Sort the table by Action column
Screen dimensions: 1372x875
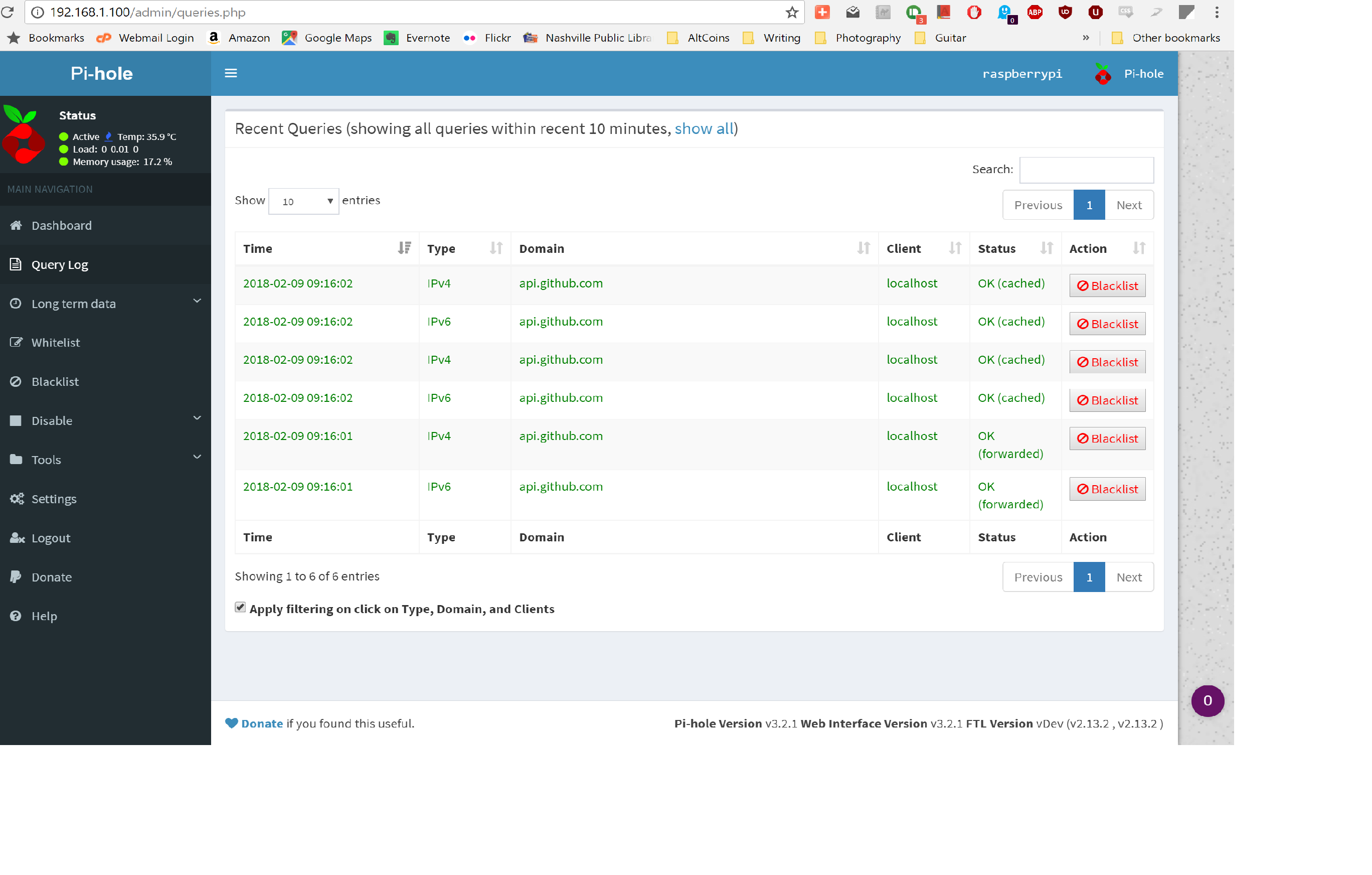(x=1107, y=248)
